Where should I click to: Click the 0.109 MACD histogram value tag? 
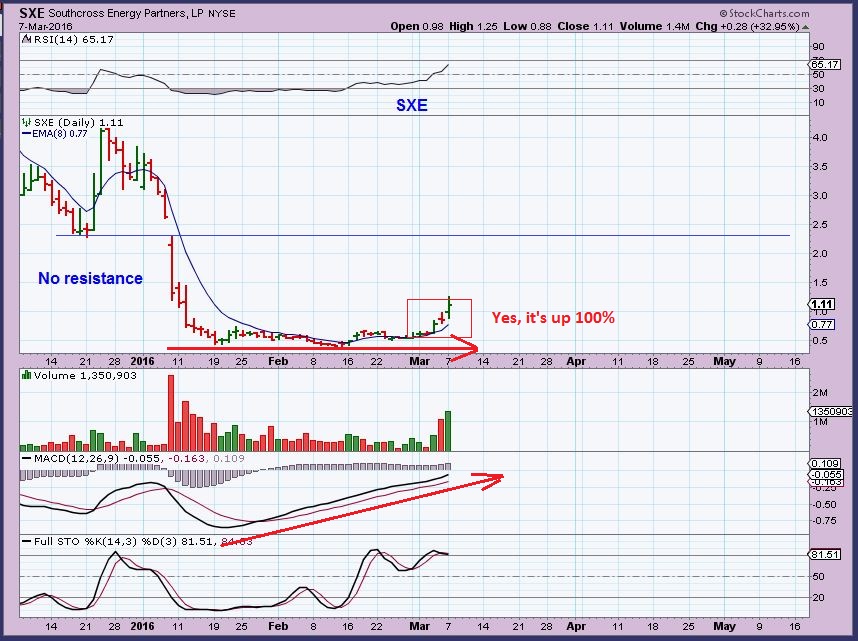tap(825, 464)
